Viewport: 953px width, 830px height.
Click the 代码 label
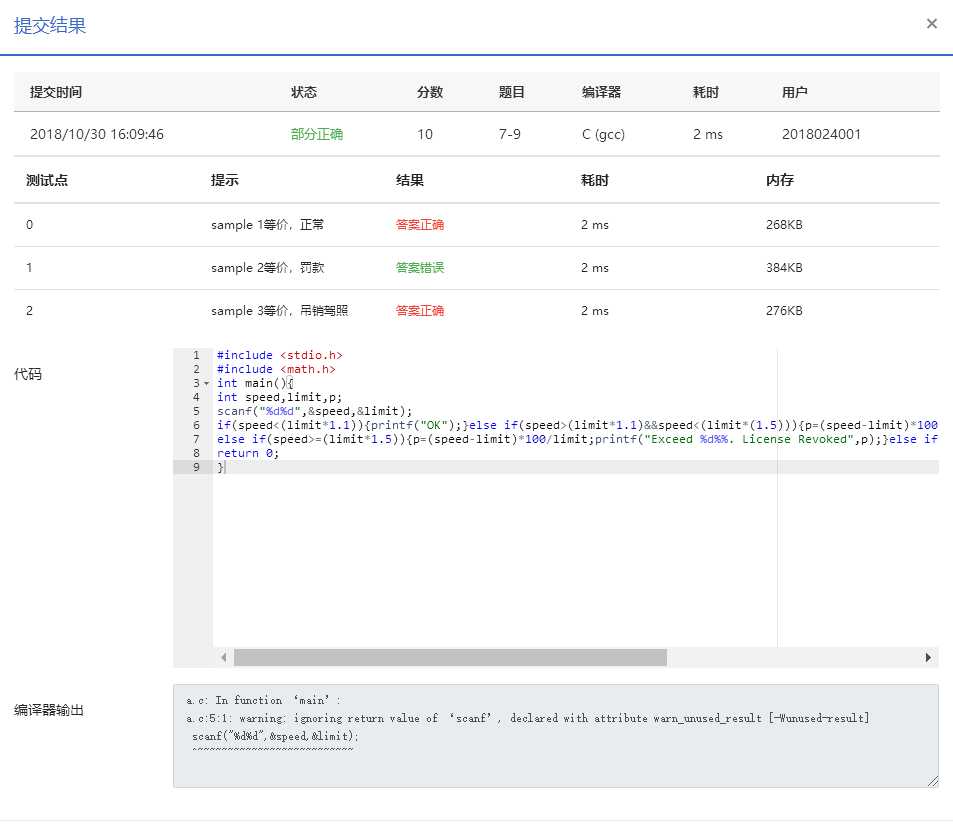click(28, 374)
